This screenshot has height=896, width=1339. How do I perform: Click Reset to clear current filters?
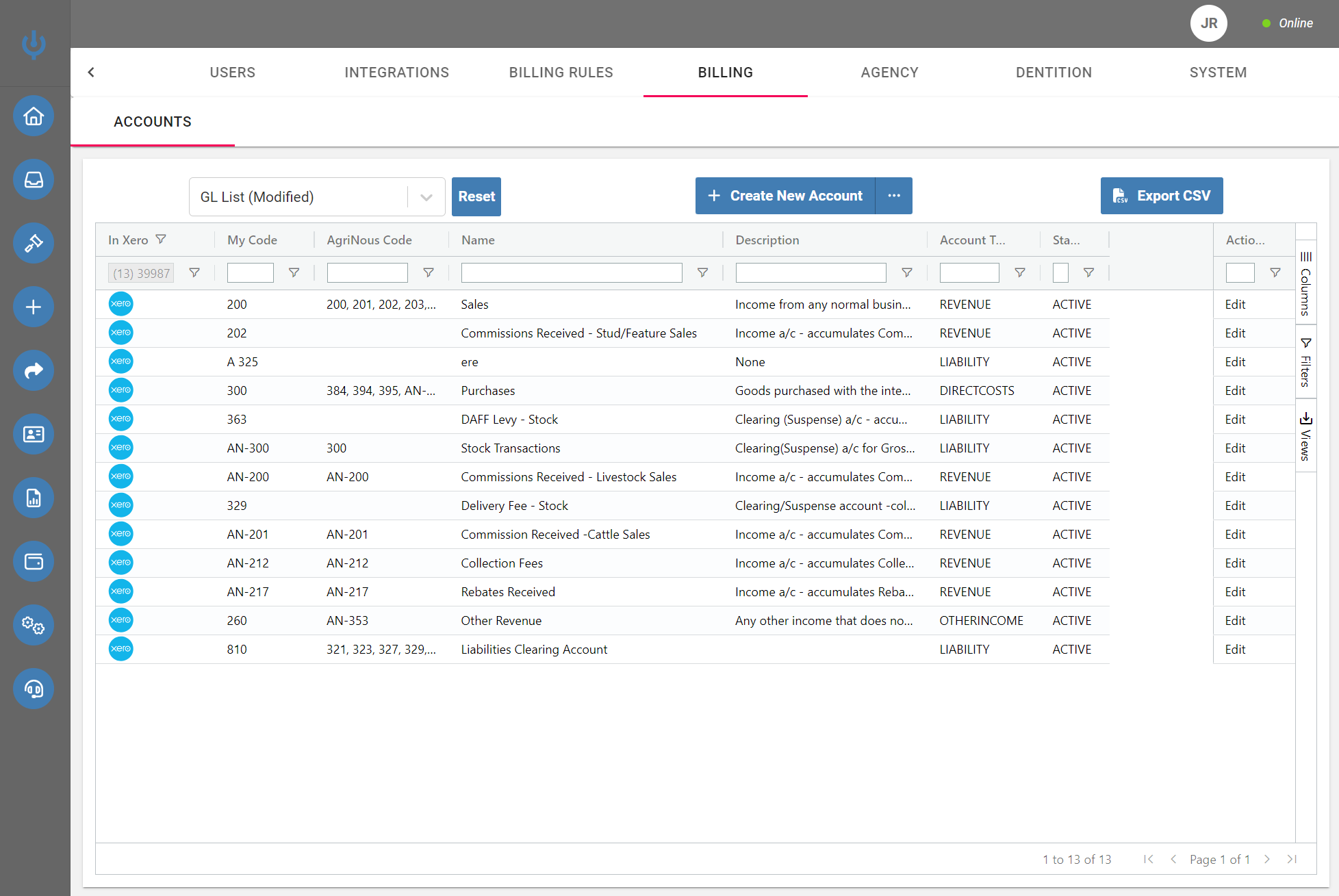tap(476, 195)
